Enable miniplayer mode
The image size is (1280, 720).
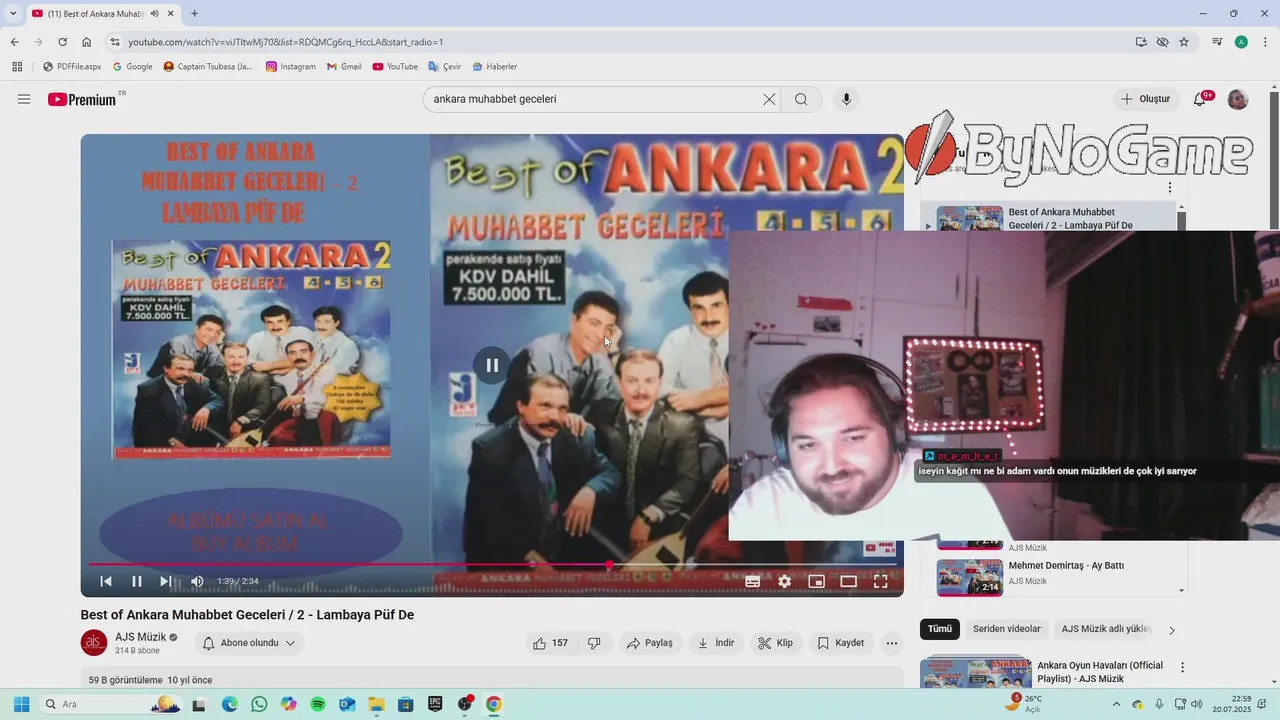[816, 581]
